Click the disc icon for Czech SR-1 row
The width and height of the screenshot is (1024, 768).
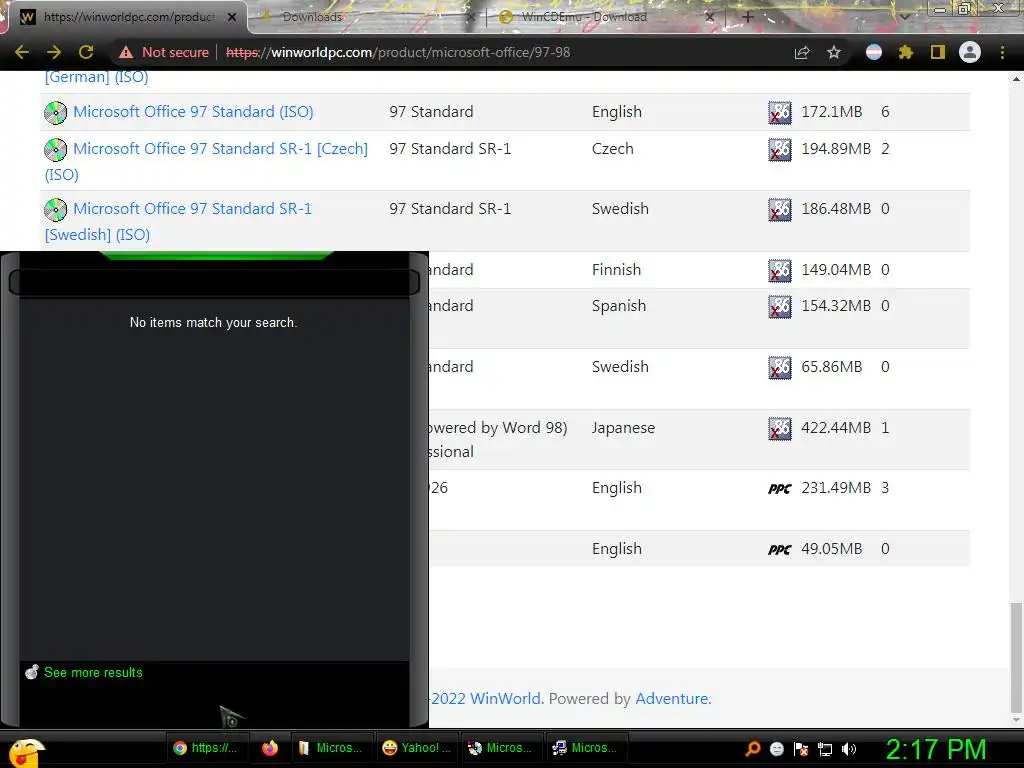(56, 150)
